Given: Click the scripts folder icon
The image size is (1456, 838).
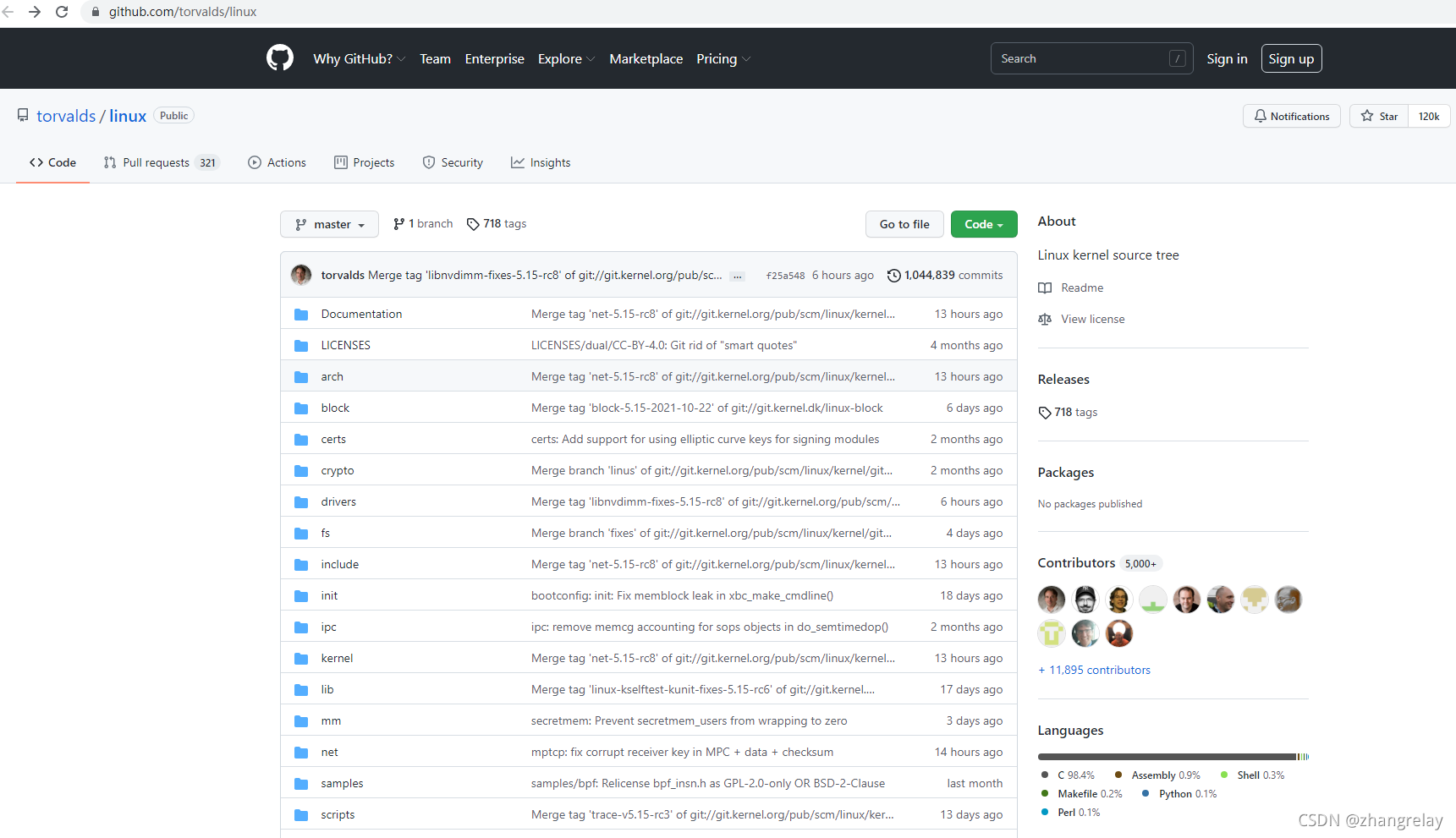Looking at the screenshot, I should (x=301, y=815).
